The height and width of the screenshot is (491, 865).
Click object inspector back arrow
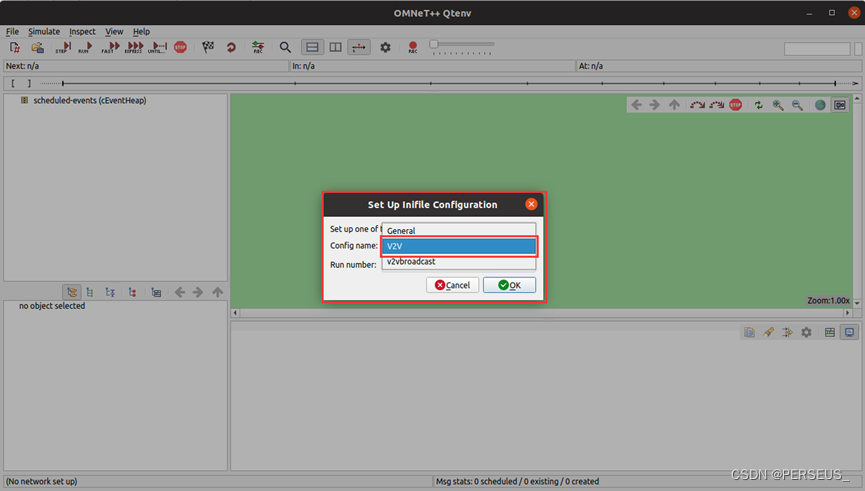pos(180,292)
